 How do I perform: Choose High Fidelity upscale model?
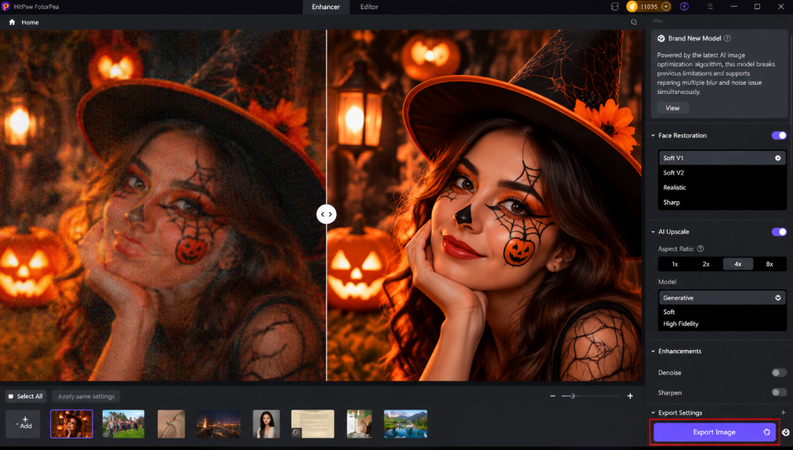click(722, 324)
